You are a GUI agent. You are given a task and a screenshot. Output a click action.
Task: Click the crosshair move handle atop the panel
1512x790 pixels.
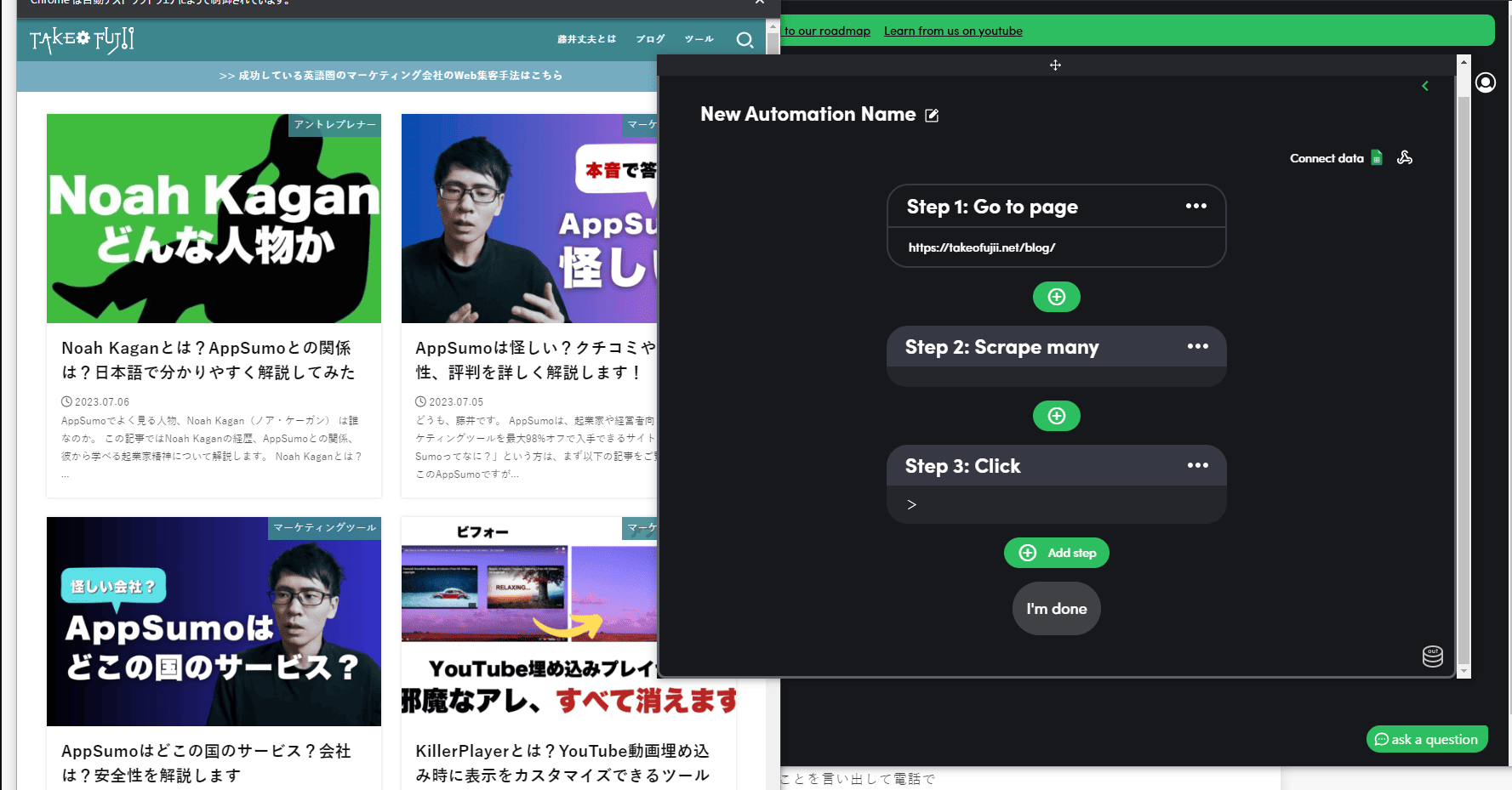click(x=1055, y=65)
